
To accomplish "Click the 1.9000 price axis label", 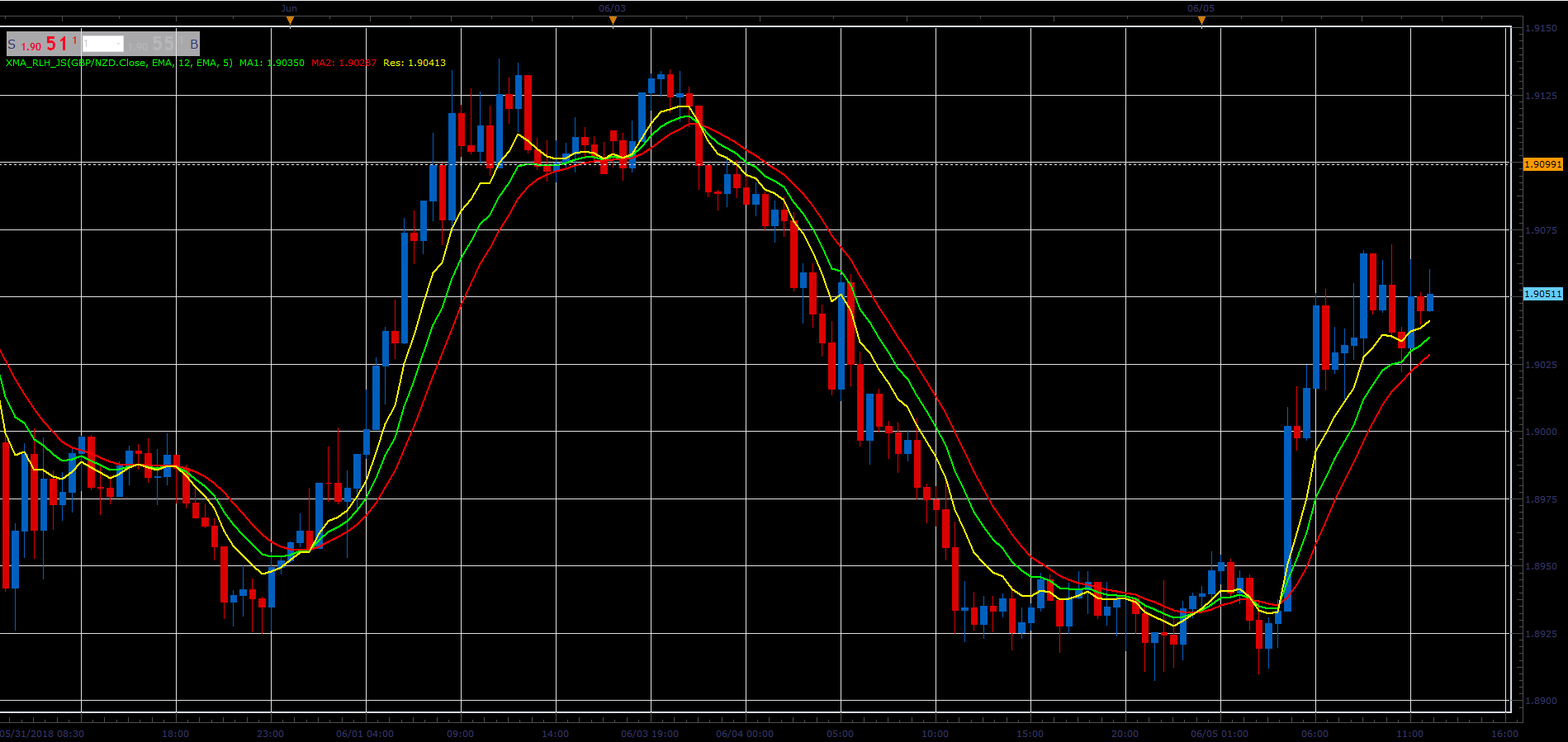I will 1541,432.
